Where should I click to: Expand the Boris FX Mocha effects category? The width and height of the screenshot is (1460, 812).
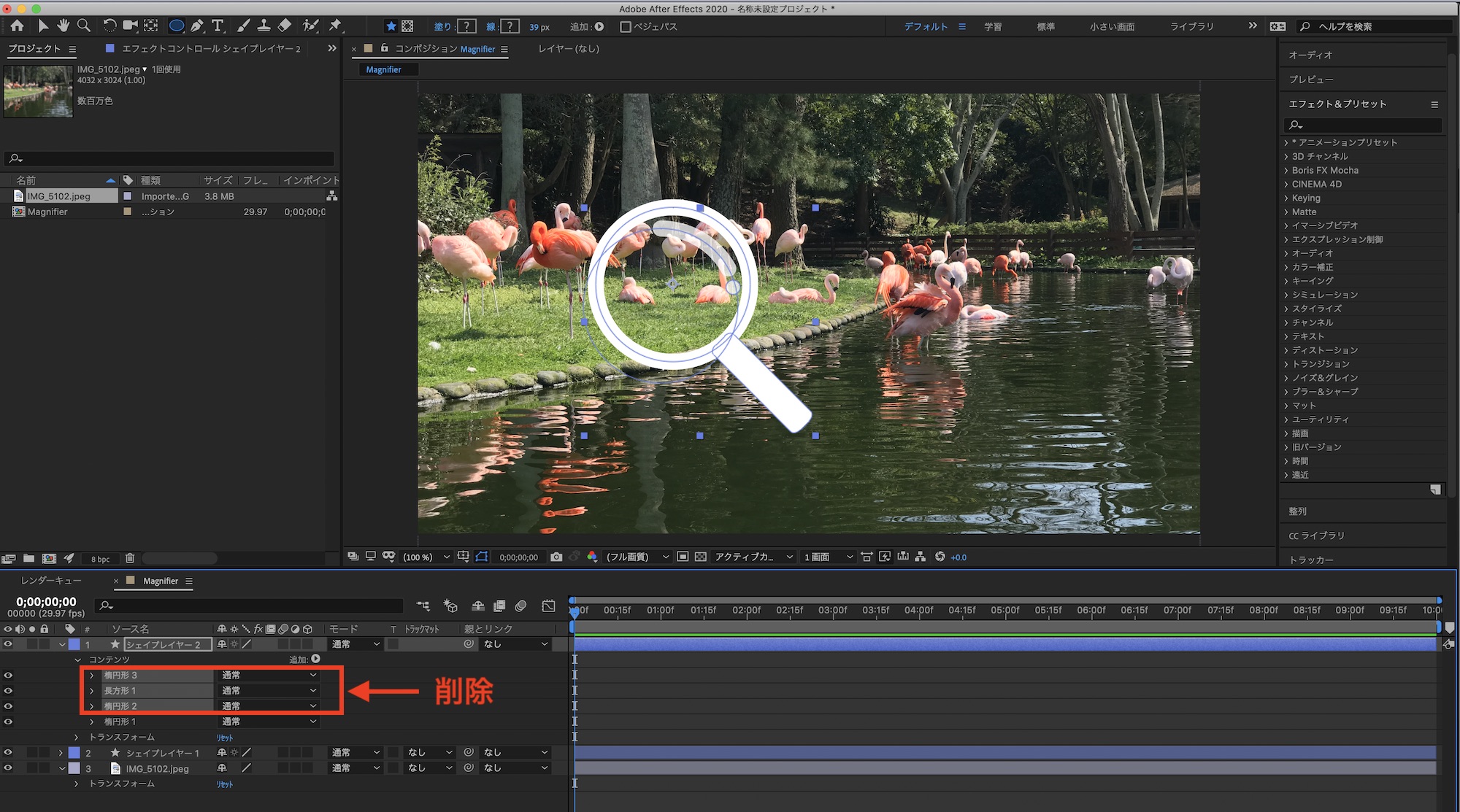coord(1286,170)
